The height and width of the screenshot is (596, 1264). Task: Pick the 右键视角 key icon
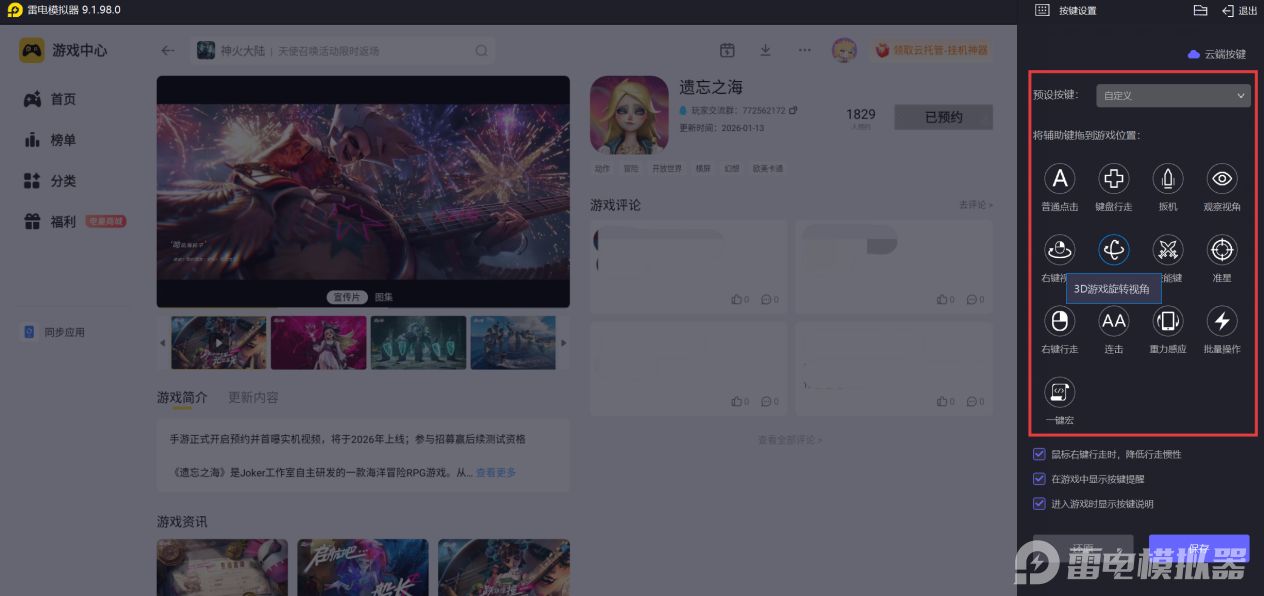pos(1059,250)
